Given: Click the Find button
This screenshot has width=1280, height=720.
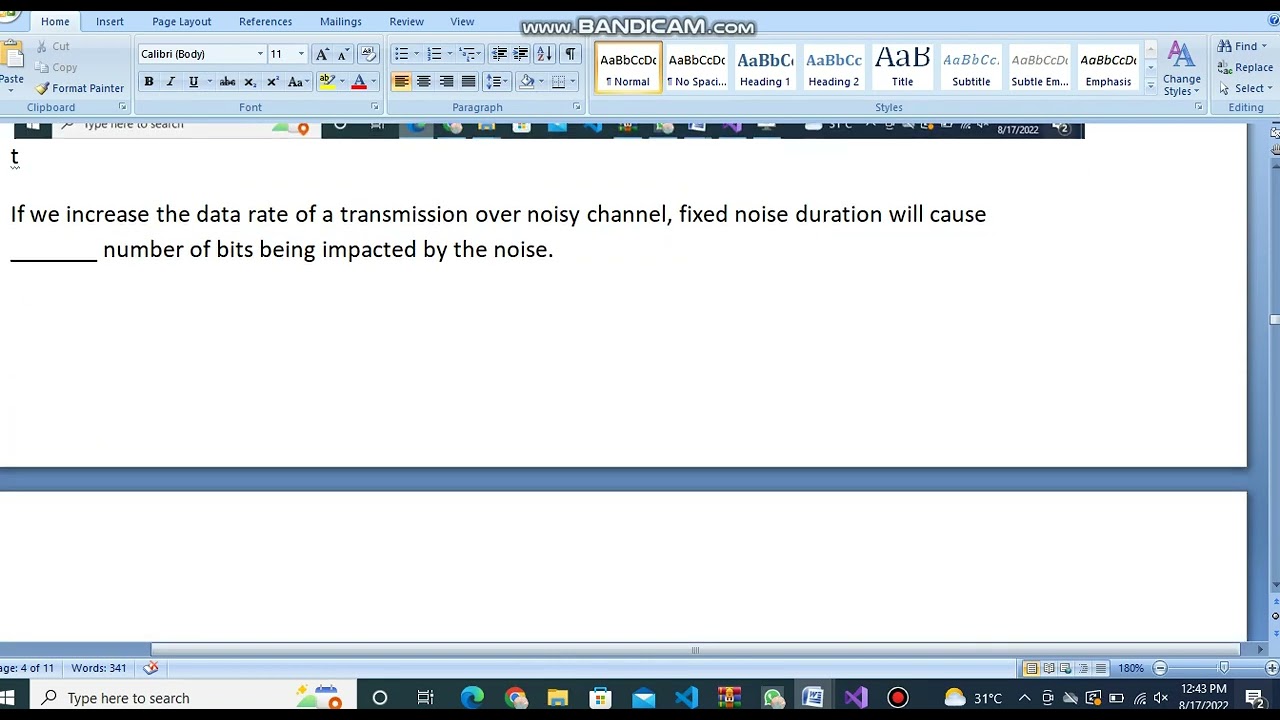Looking at the screenshot, I should click(1242, 46).
